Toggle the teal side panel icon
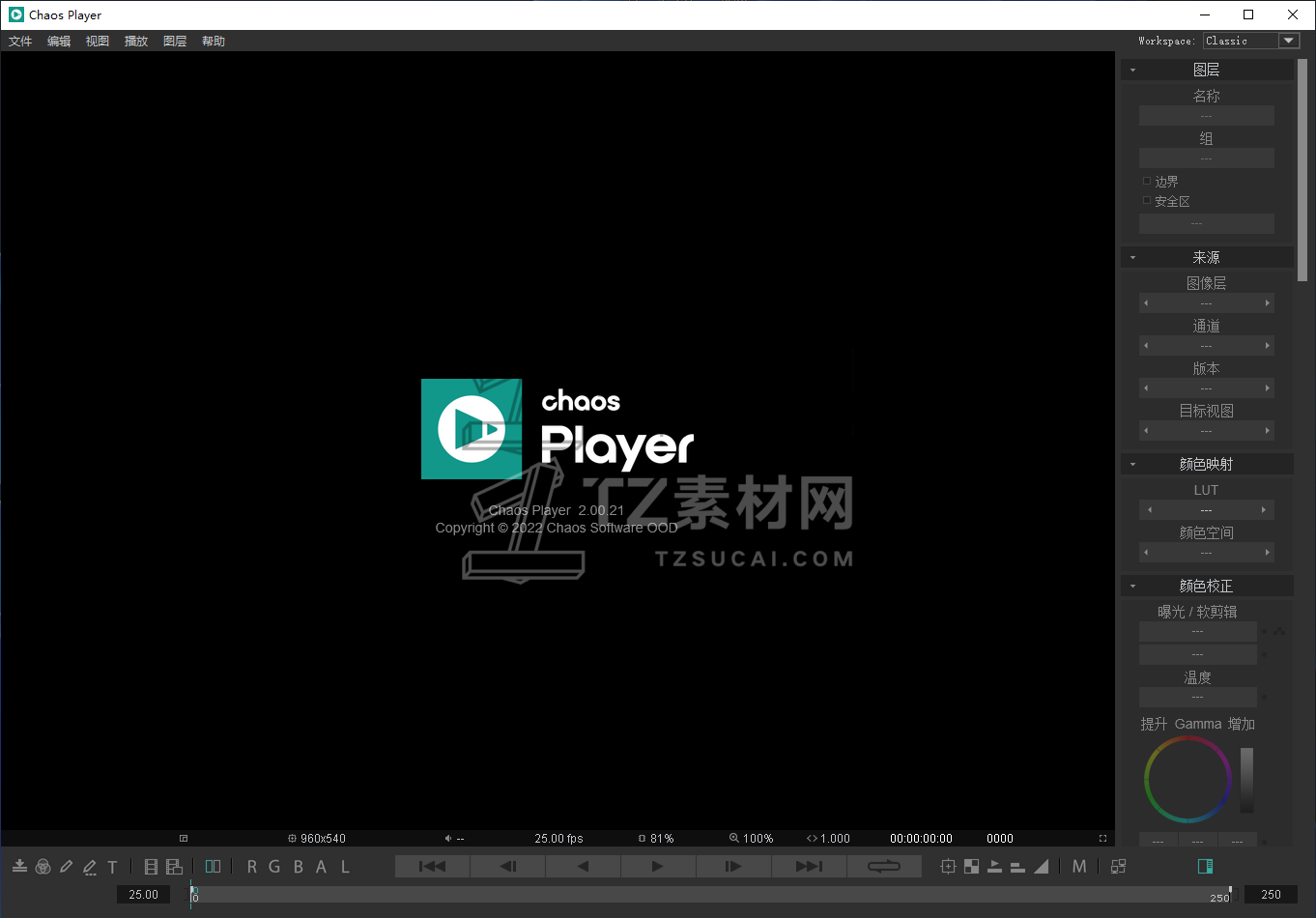 pyautogui.click(x=1205, y=867)
